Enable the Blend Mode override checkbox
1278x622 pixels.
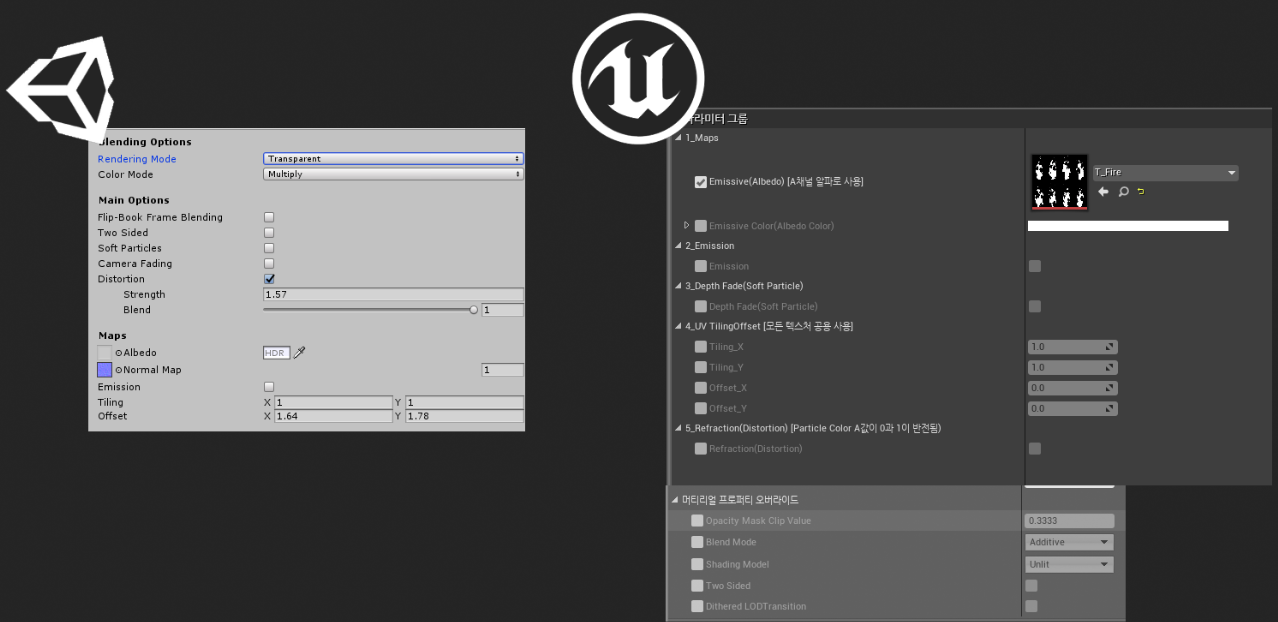(x=697, y=542)
